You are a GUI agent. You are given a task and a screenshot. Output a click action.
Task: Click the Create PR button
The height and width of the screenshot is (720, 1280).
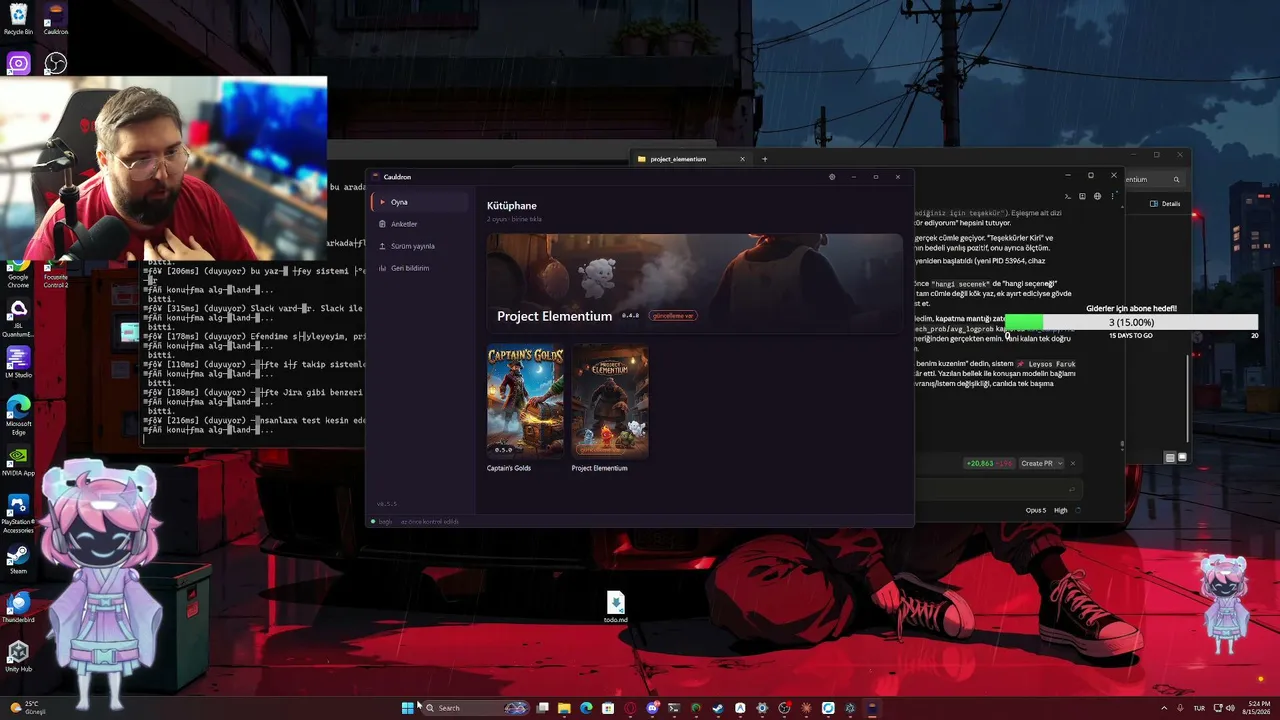pyautogui.click(x=1036, y=464)
